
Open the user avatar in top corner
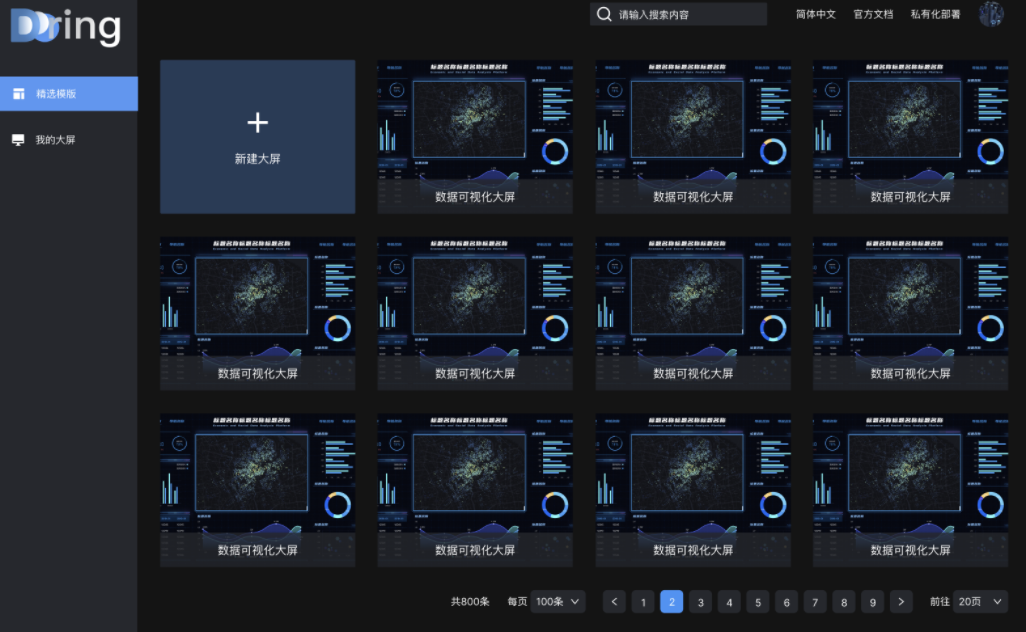pos(990,14)
